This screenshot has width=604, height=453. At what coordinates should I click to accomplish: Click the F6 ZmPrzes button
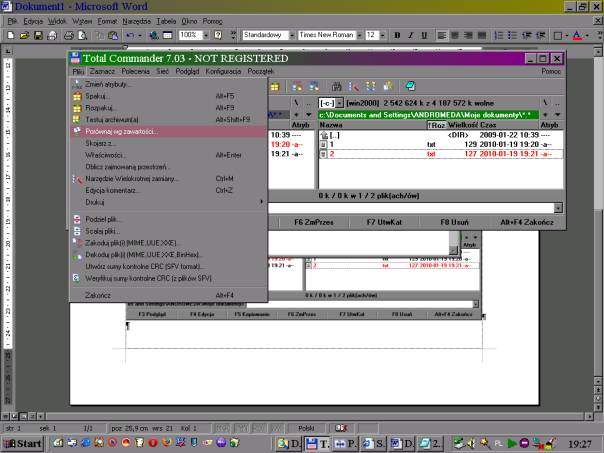point(314,222)
